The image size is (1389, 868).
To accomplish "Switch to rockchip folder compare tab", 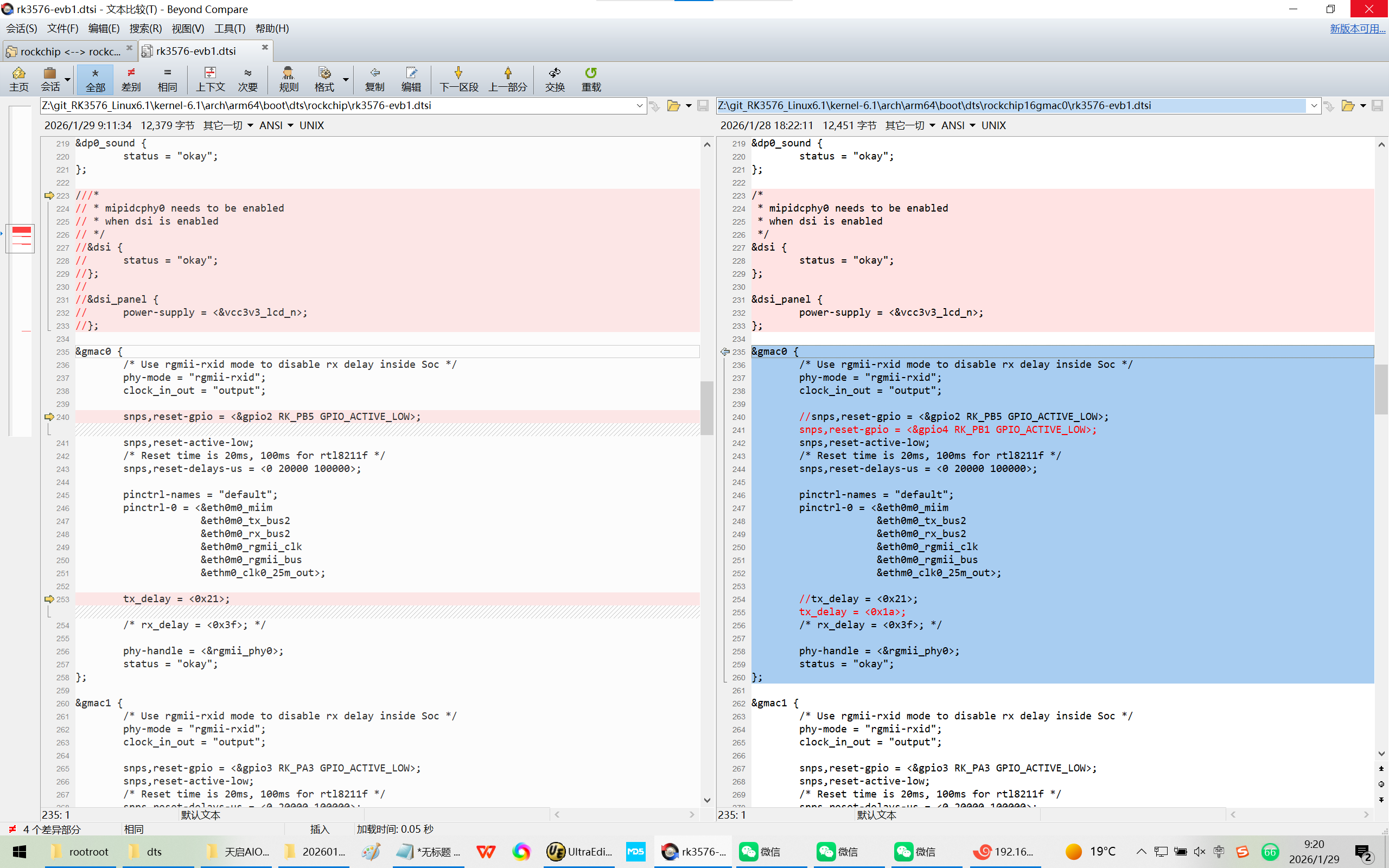I will (x=69, y=51).
